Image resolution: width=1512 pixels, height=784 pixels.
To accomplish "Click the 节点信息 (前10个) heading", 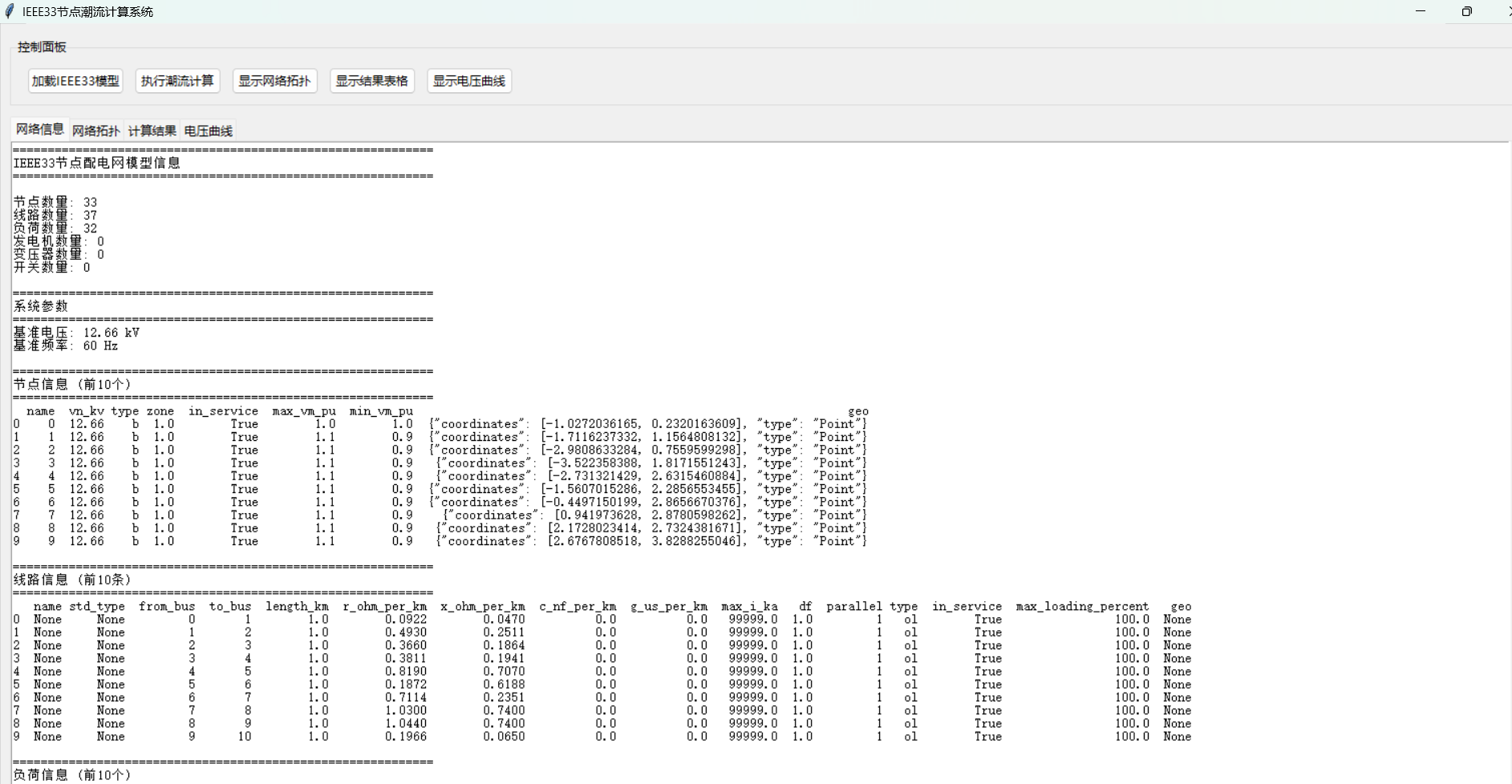I will click(x=72, y=385).
